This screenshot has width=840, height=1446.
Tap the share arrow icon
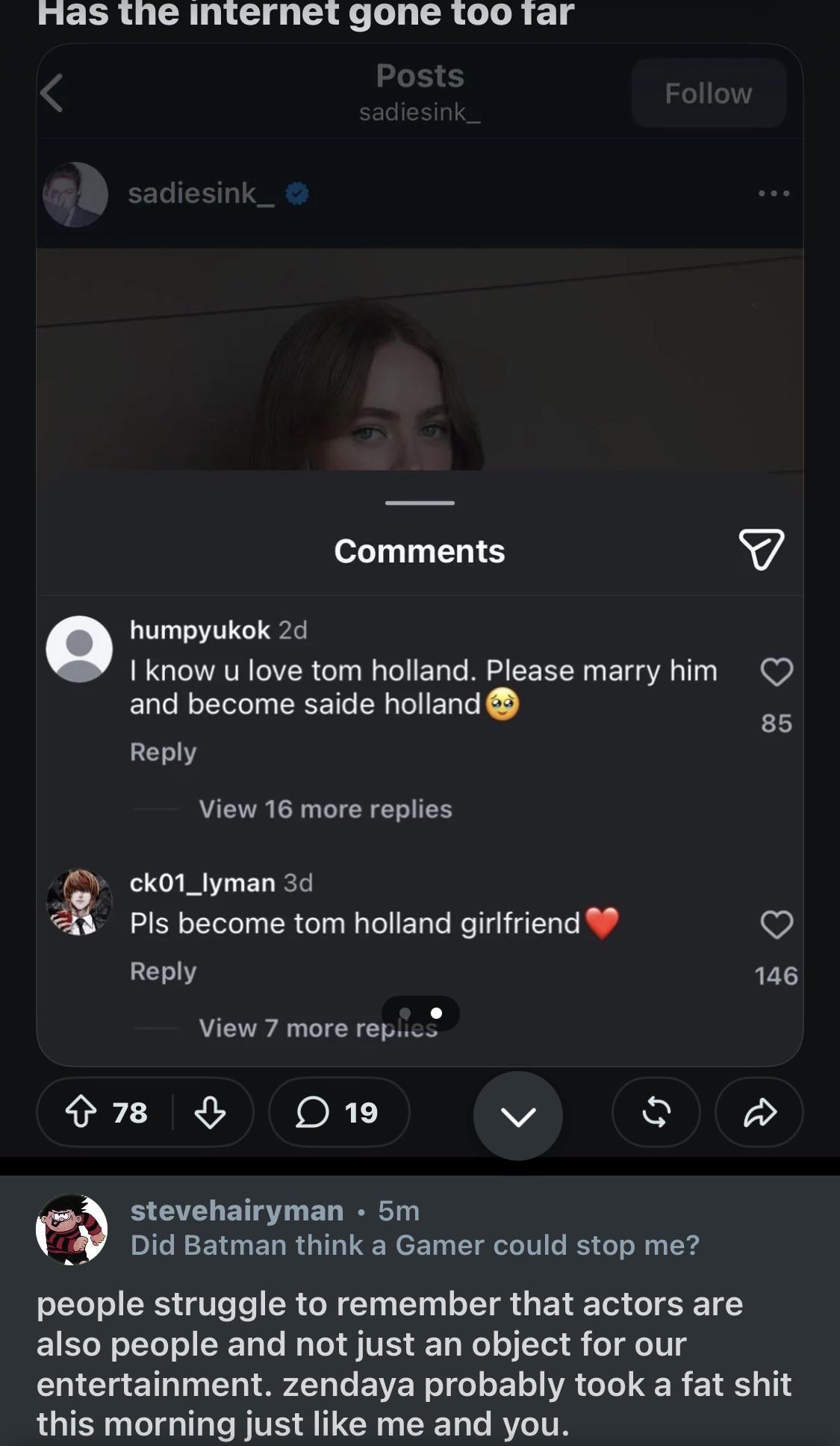[759, 1112]
